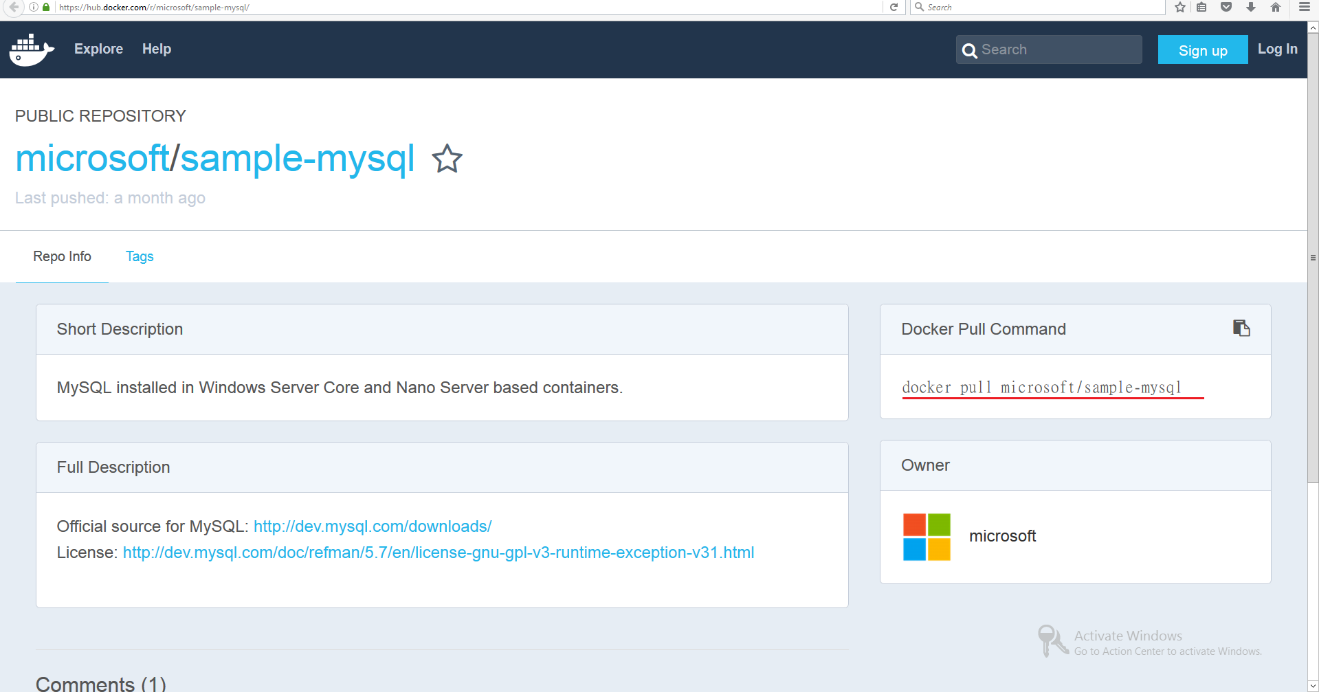
Task: Click the Full Description heading
Action: pos(113,467)
